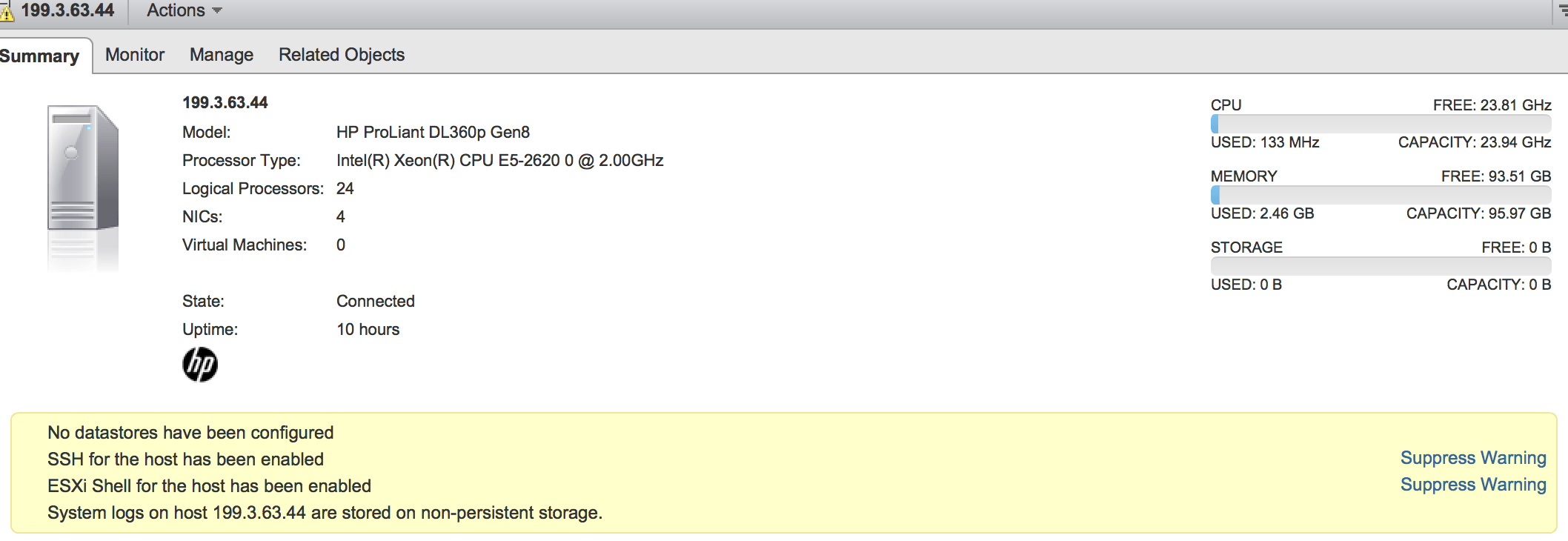This screenshot has width=1568, height=541.
Task: Click the 'No datastores have been configured' message
Action: 190,433
